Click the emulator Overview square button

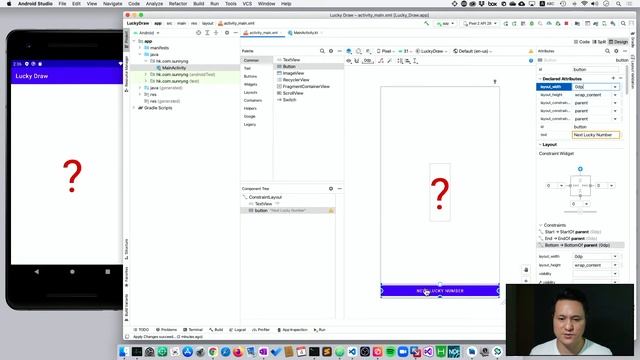coord(108,271)
